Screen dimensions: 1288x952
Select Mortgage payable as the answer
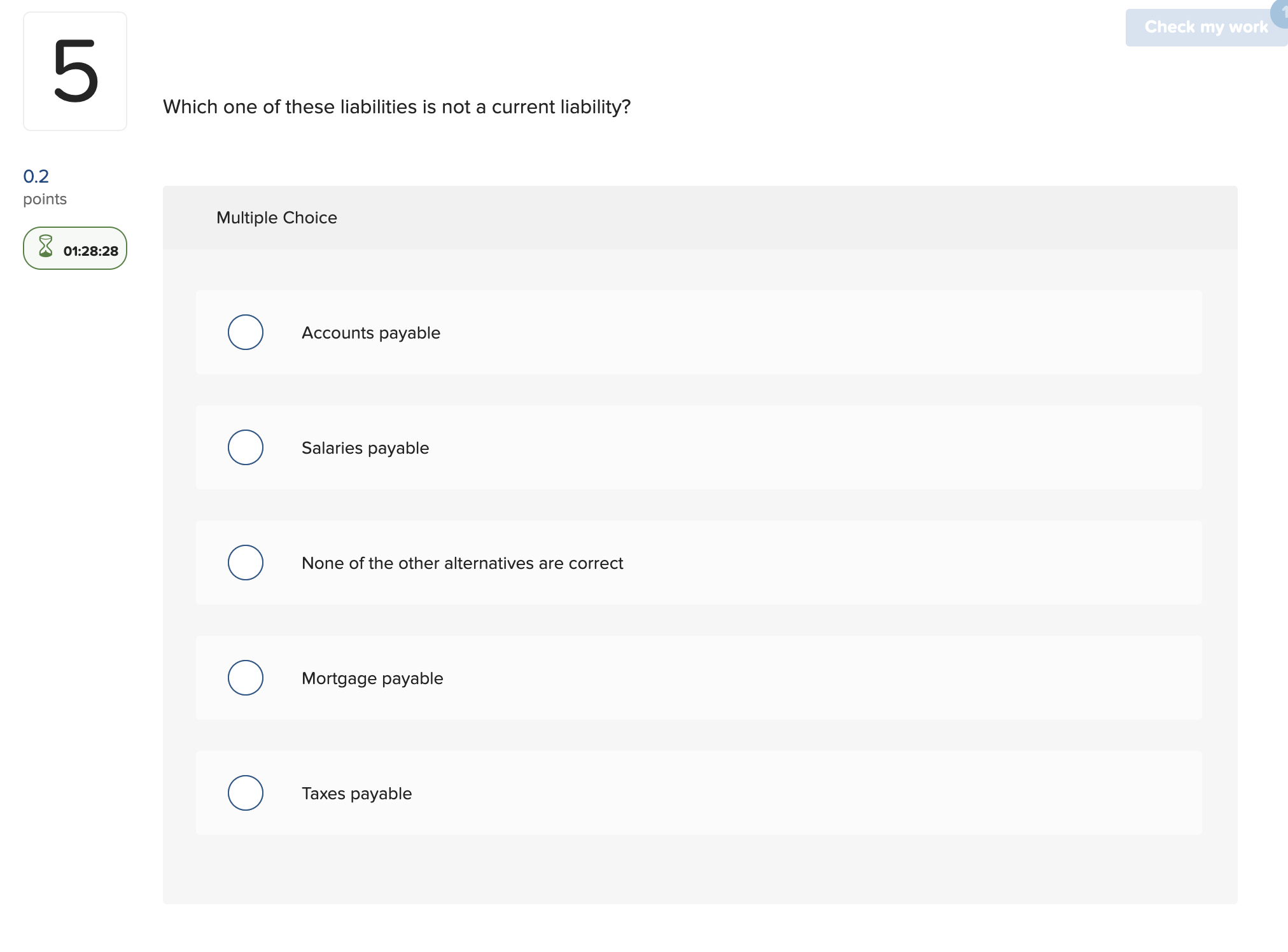(x=245, y=678)
